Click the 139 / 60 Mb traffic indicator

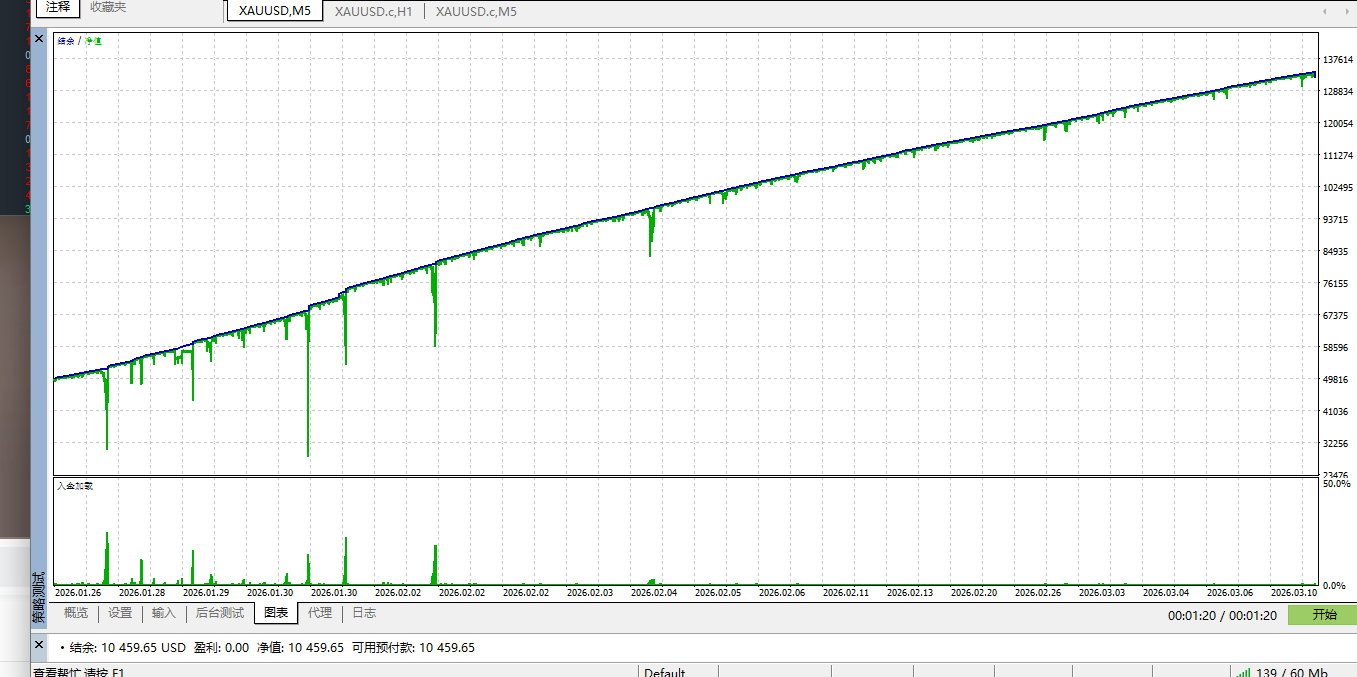[x=1292, y=673]
